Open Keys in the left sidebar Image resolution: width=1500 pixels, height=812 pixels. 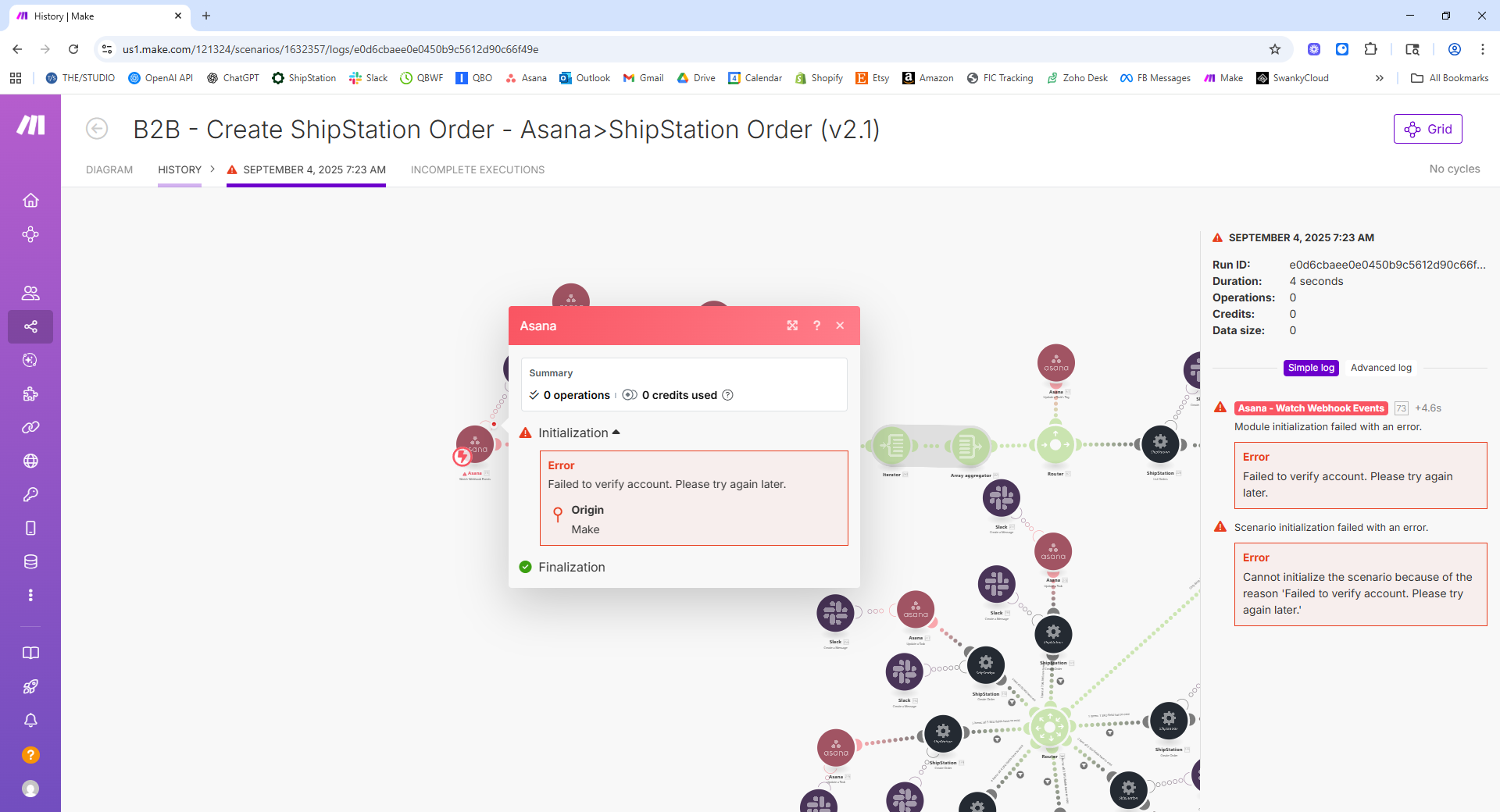pos(30,494)
